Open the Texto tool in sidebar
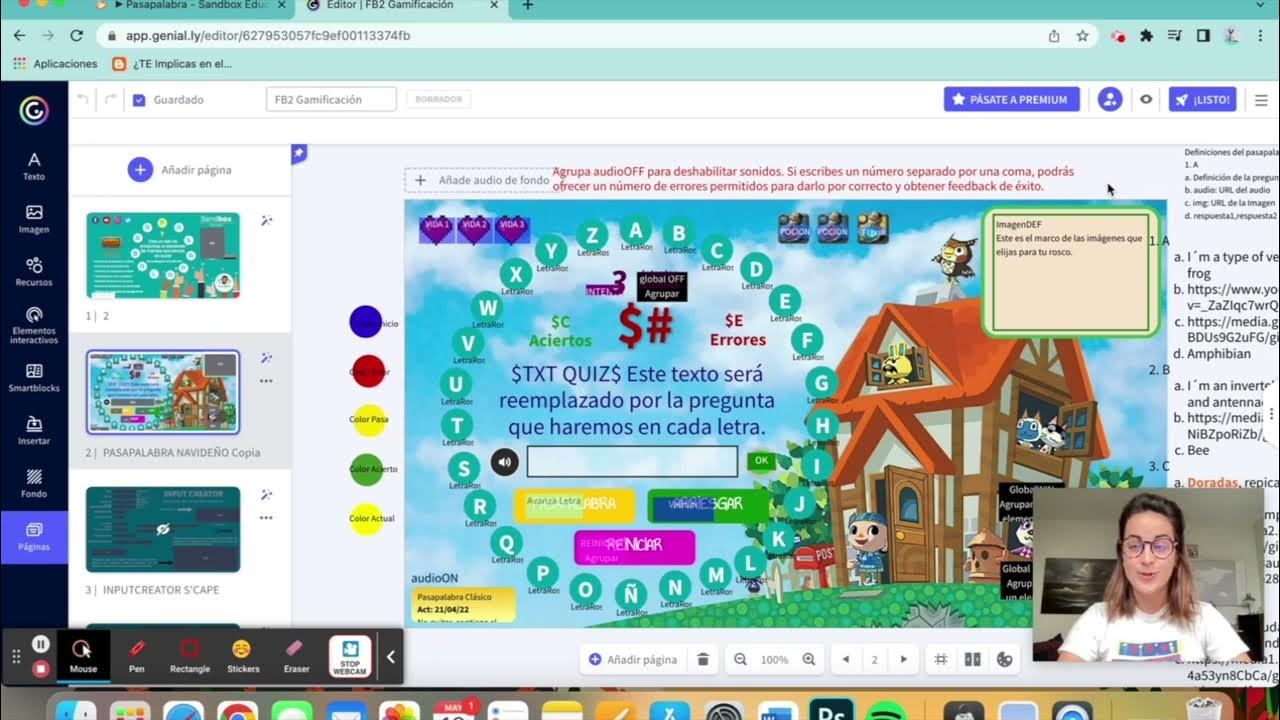The image size is (1280, 720). [34, 166]
